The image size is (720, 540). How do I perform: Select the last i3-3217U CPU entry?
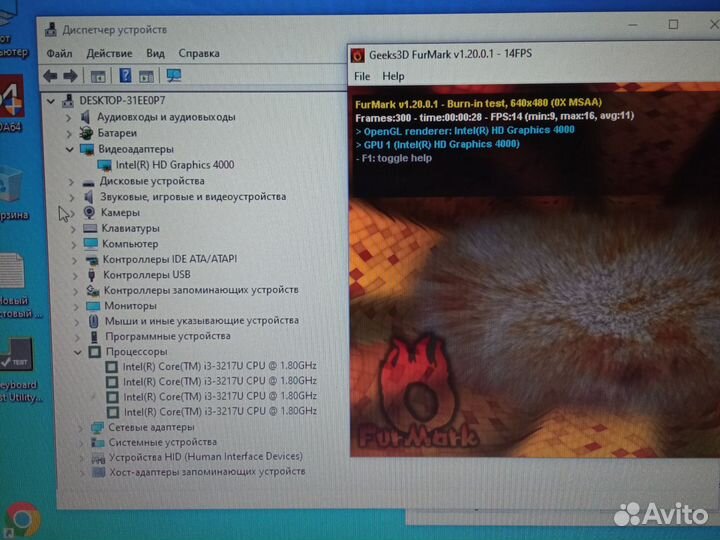click(220, 411)
